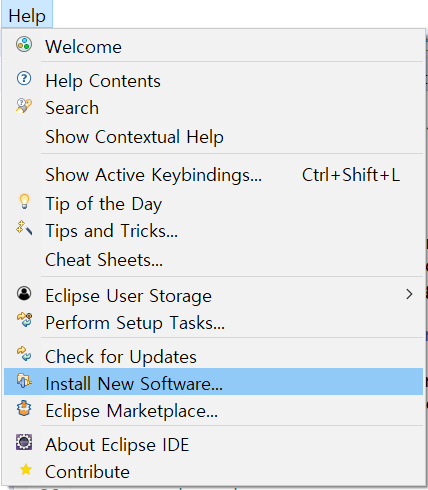Click the Tips and Tricks wand icon

pyautogui.click(x=24, y=228)
